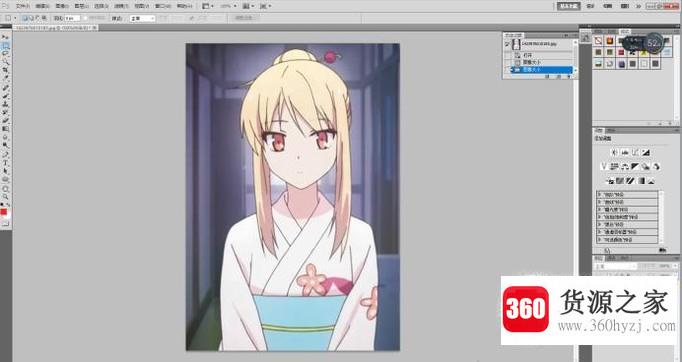This screenshot has height=362, width=682.
Task: Open the File menu
Action: pos(23,6)
